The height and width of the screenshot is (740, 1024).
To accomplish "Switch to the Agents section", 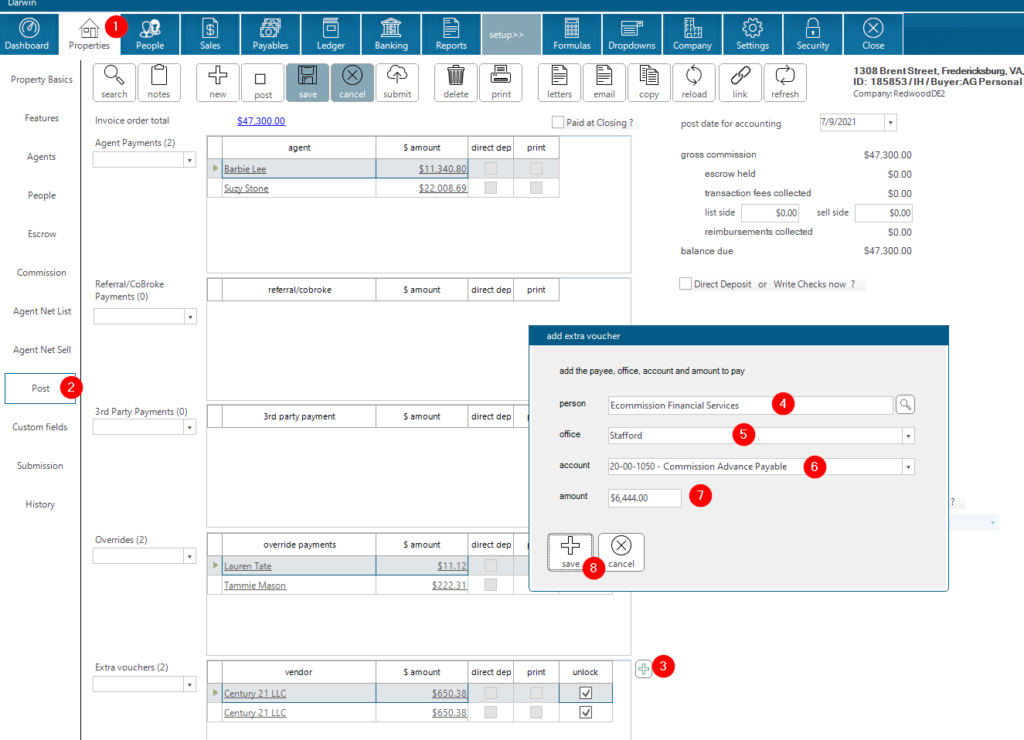I will coord(41,157).
